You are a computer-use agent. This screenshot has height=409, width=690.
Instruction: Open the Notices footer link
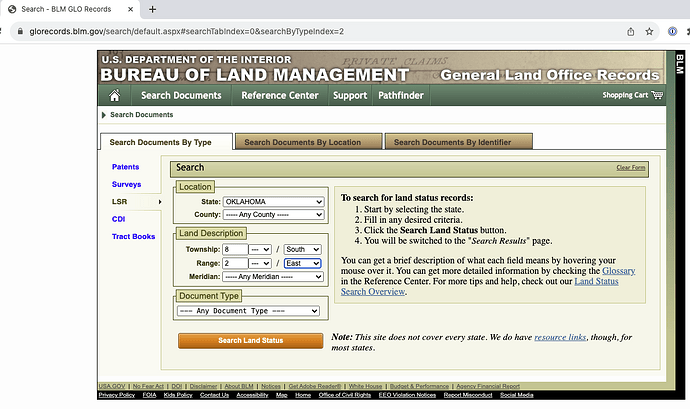(x=271, y=386)
